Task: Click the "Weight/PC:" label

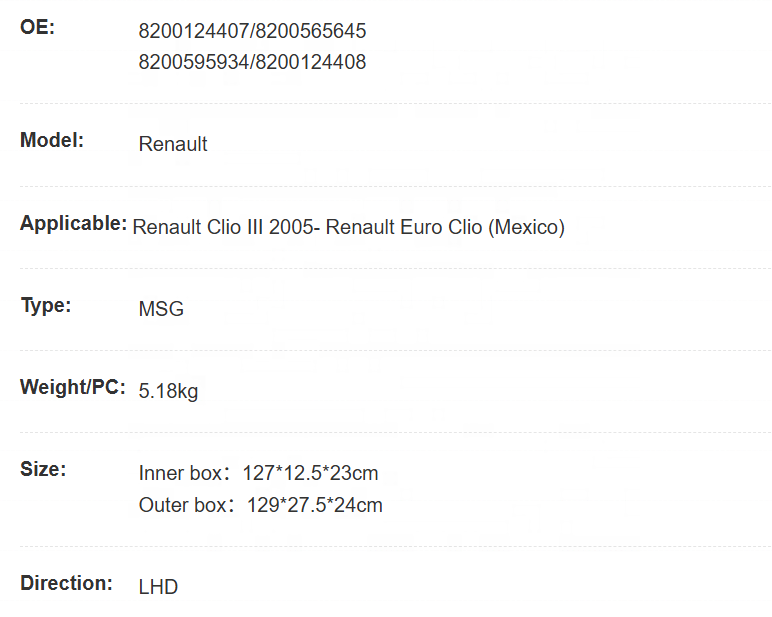Action: (x=73, y=387)
